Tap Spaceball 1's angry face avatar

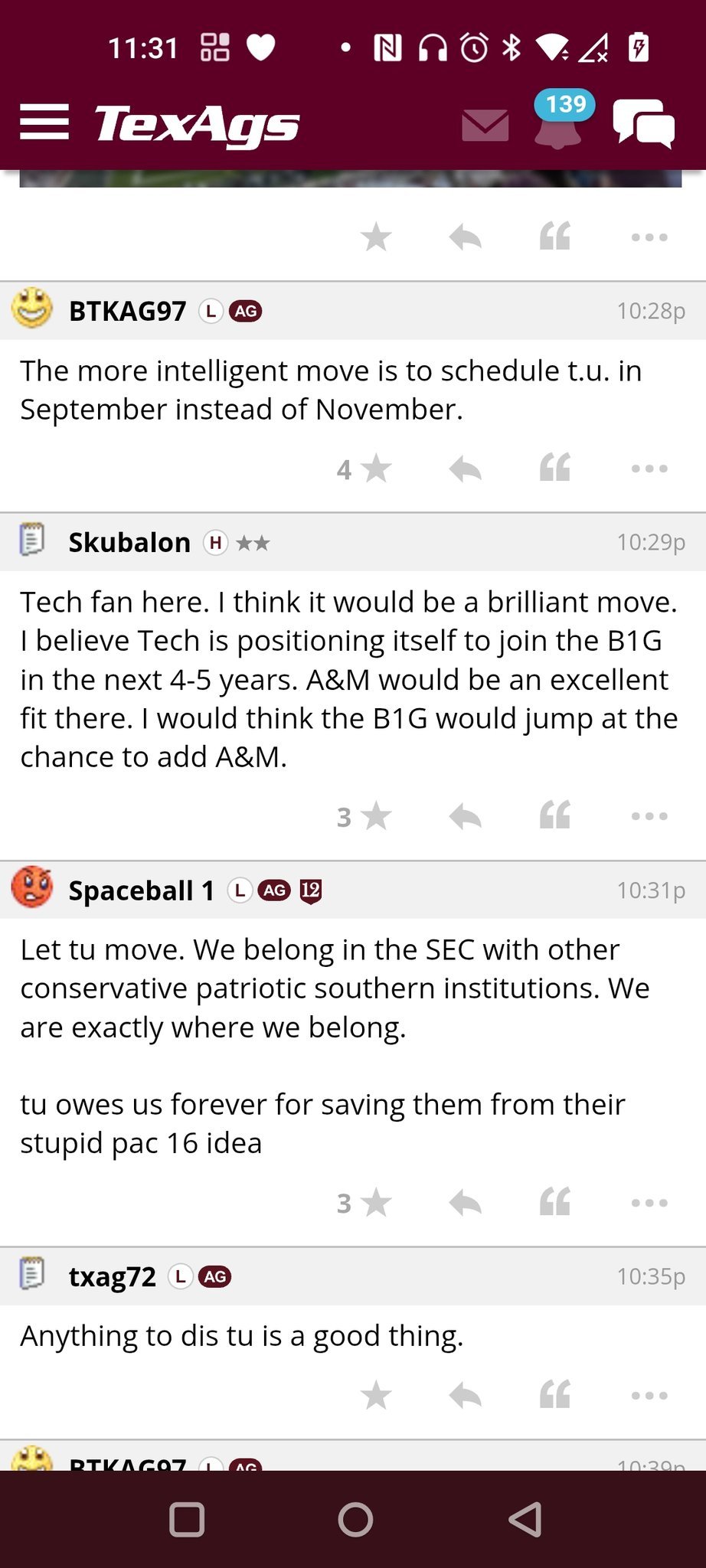click(32, 888)
